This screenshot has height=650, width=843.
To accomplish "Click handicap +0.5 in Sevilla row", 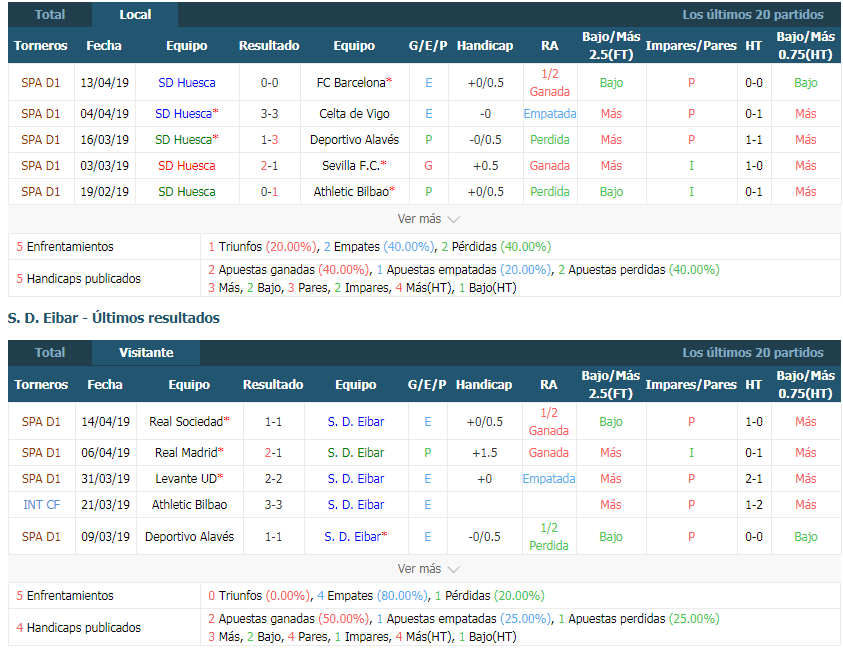I will [485, 166].
